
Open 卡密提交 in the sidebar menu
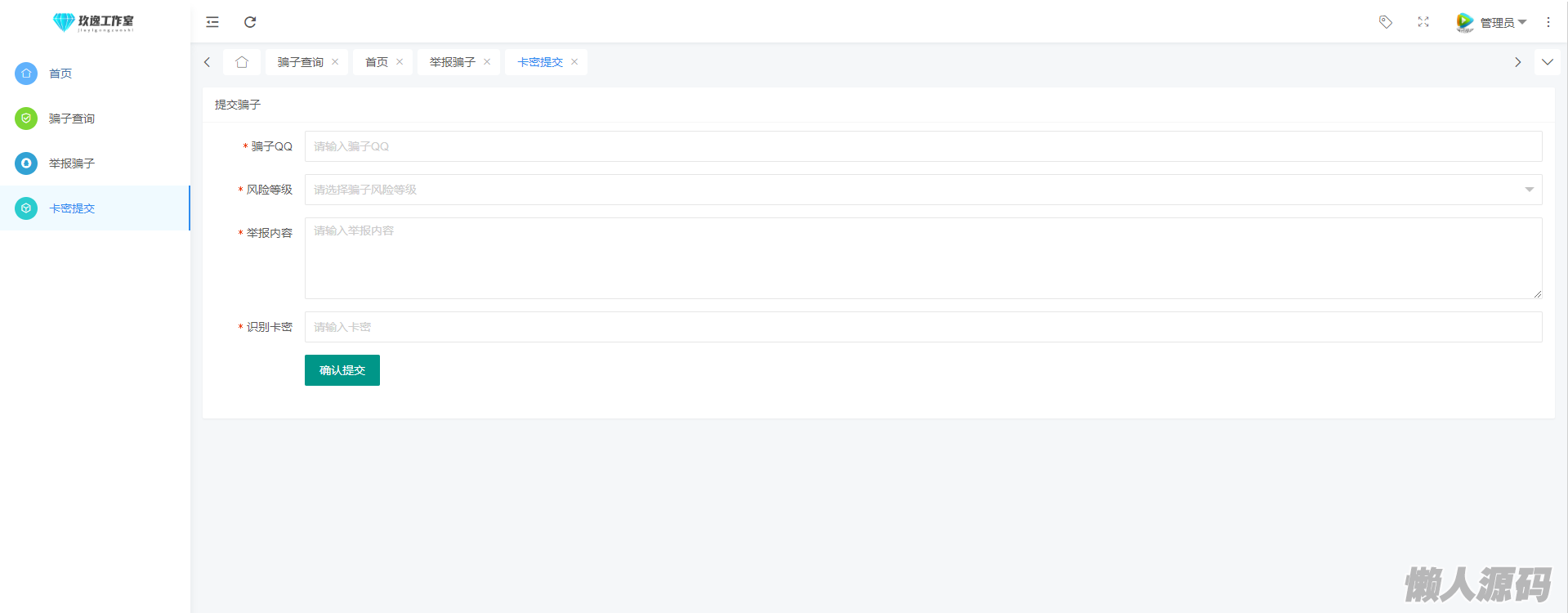[x=95, y=208]
